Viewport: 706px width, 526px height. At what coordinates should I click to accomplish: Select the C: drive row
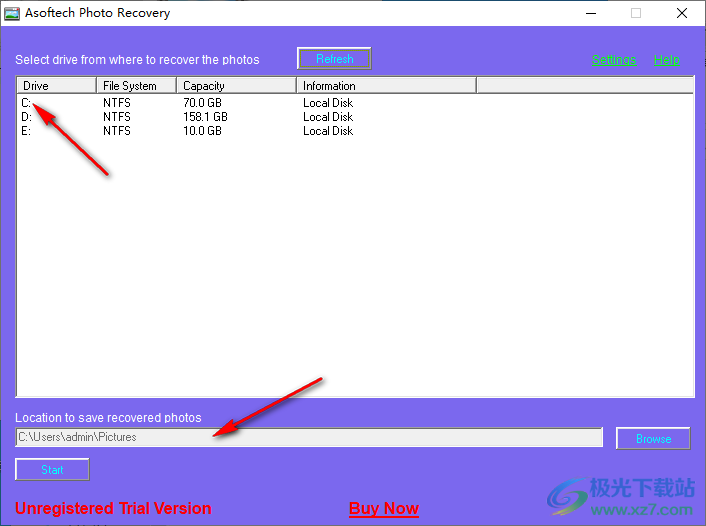pyautogui.click(x=355, y=103)
